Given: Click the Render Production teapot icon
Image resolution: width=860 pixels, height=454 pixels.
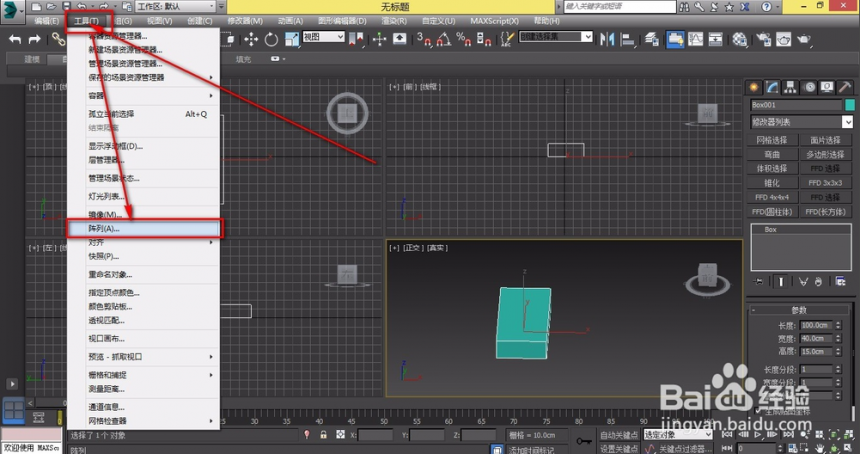Looking at the screenshot, I should pos(804,39).
